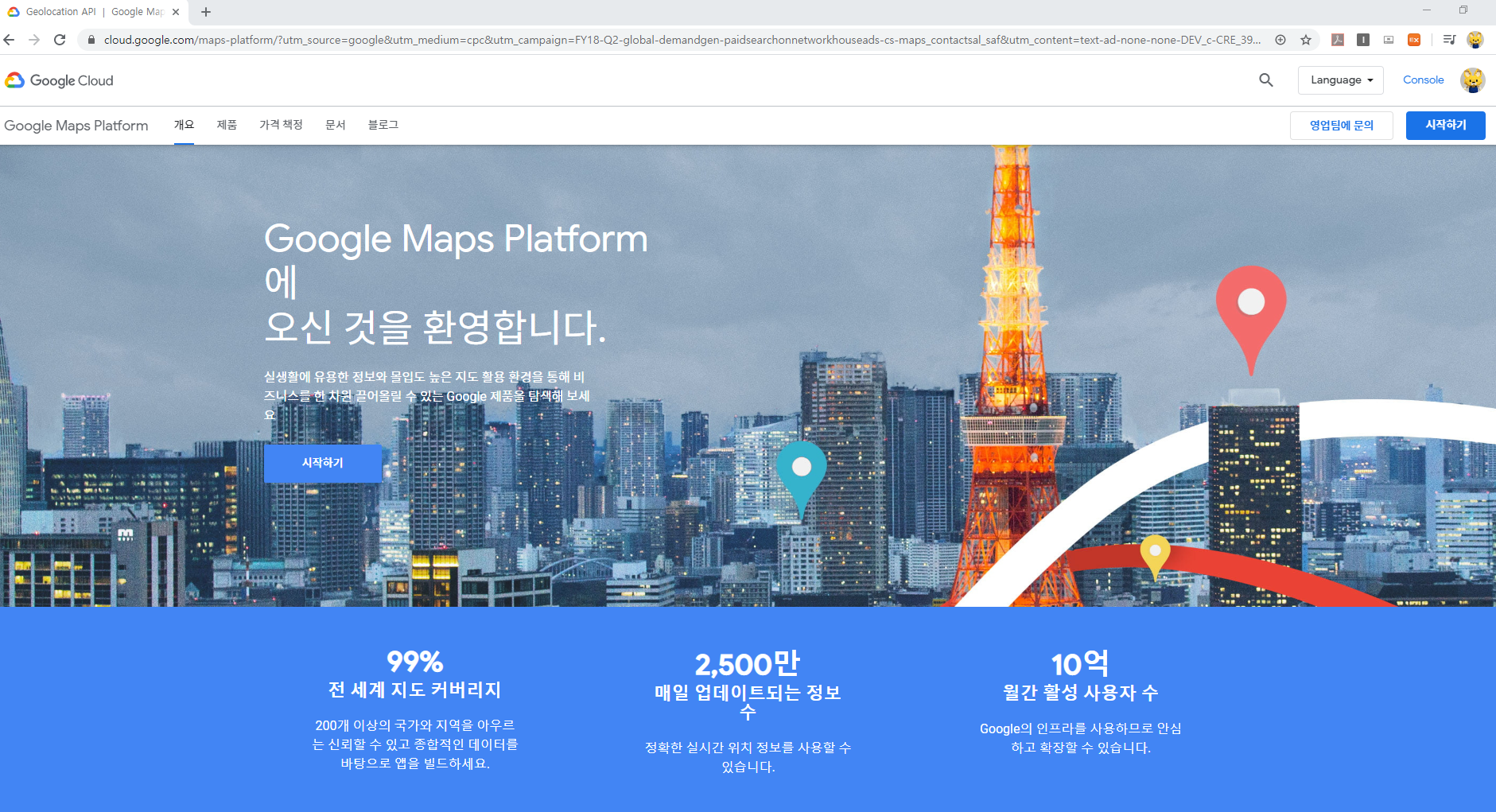Click the 10억 users statistic
Image resolution: width=1496 pixels, height=812 pixels.
click(x=1080, y=664)
